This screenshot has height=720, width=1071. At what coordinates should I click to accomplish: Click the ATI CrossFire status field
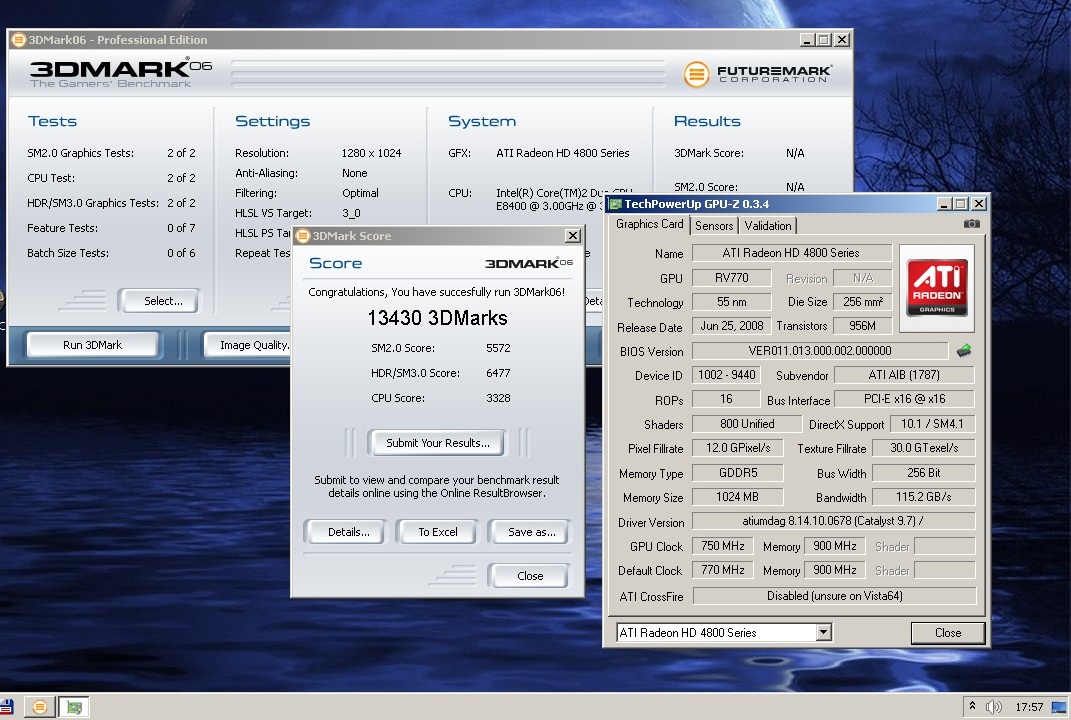tap(834, 596)
